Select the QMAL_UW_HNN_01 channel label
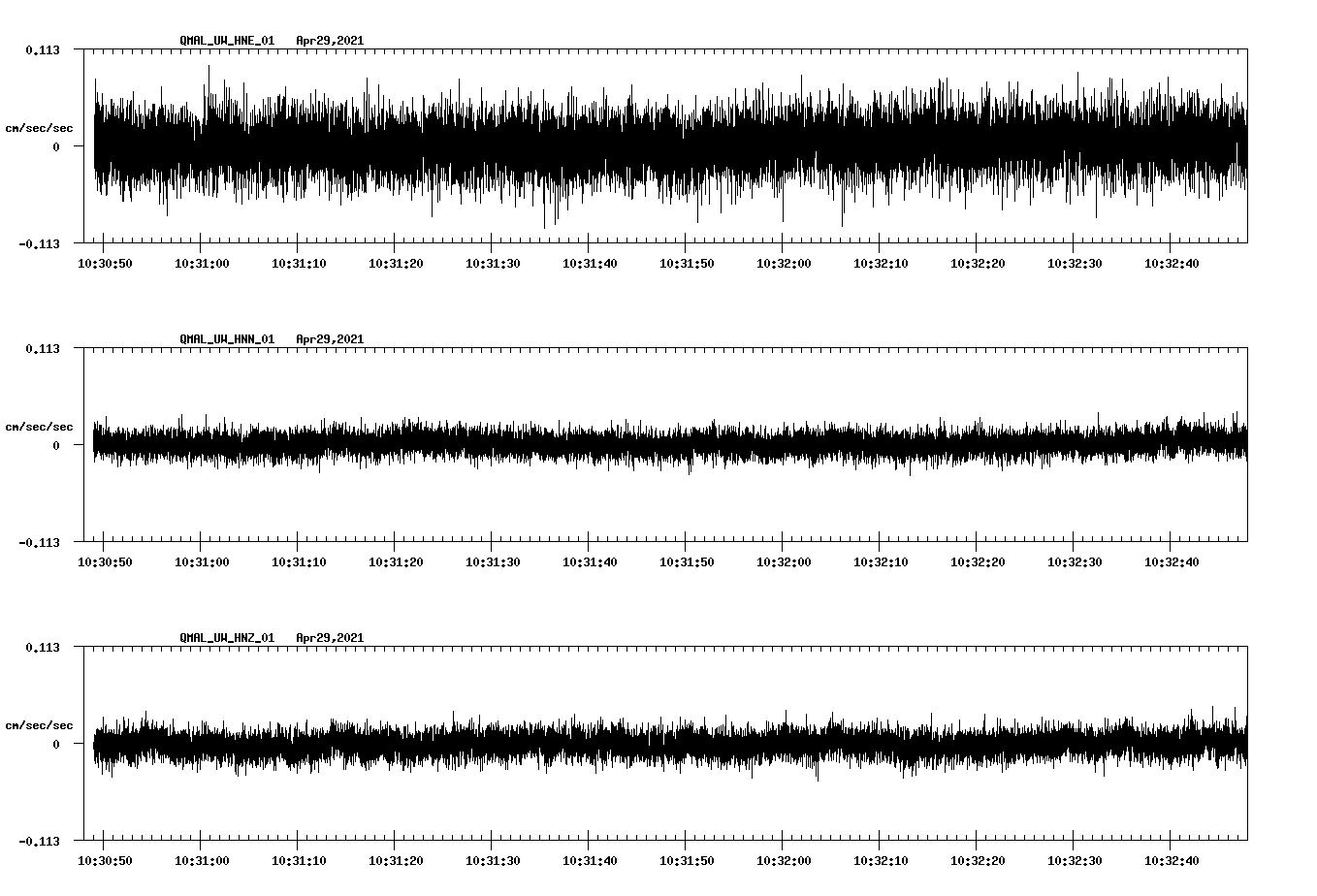 click(225, 338)
